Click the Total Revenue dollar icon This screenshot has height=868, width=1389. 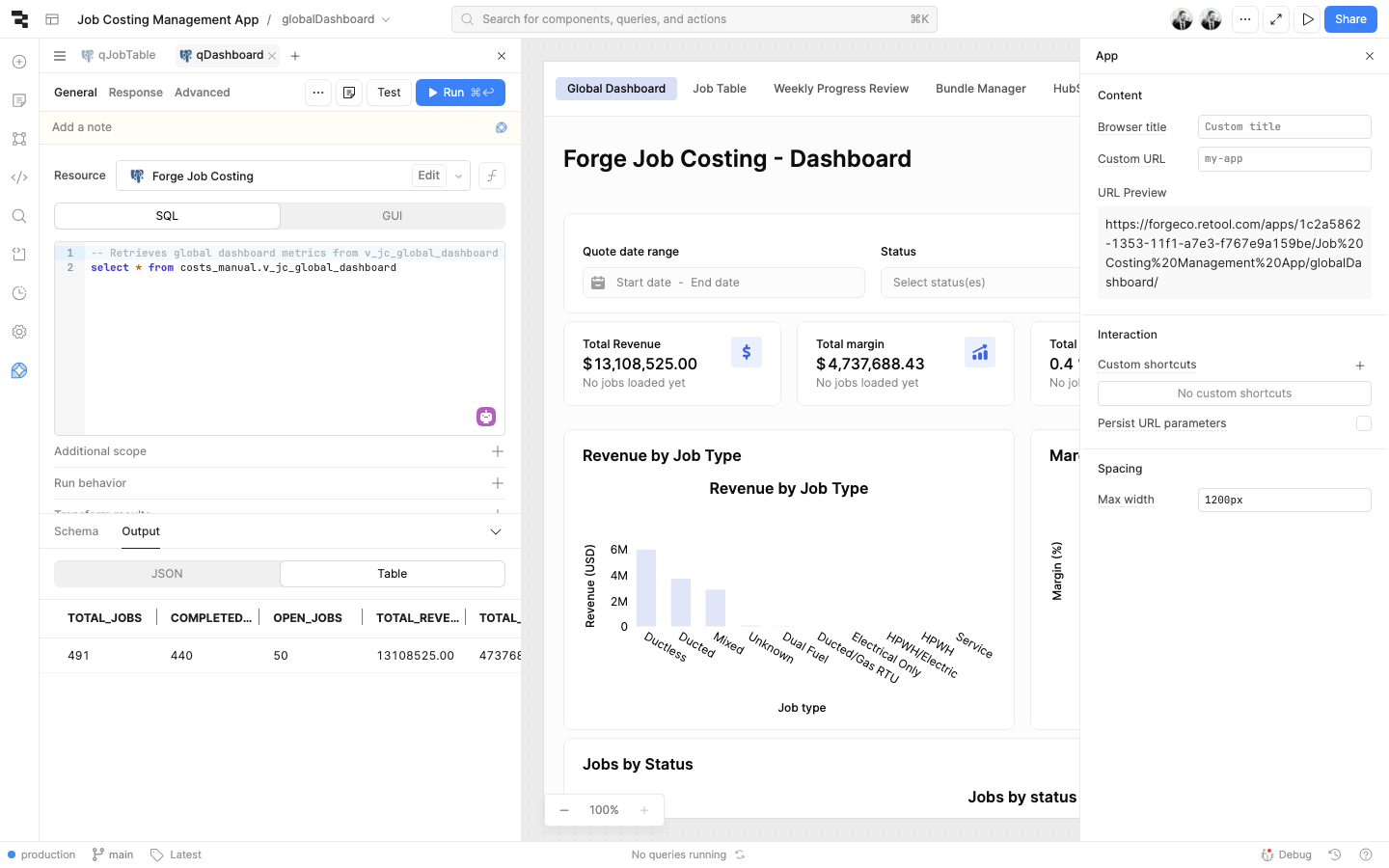pyautogui.click(x=746, y=352)
